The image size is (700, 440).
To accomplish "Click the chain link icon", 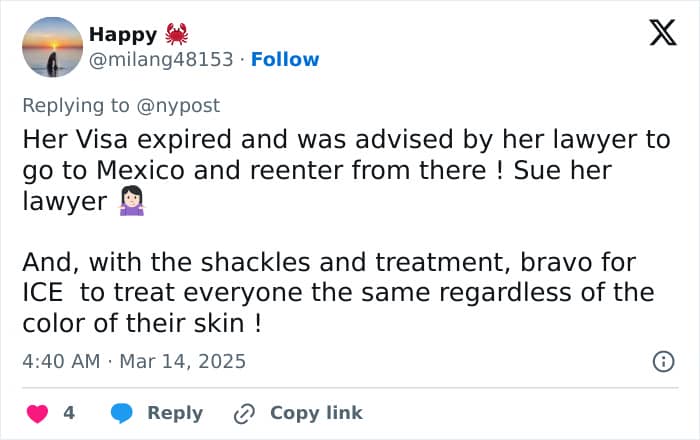I will [x=244, y=413].
